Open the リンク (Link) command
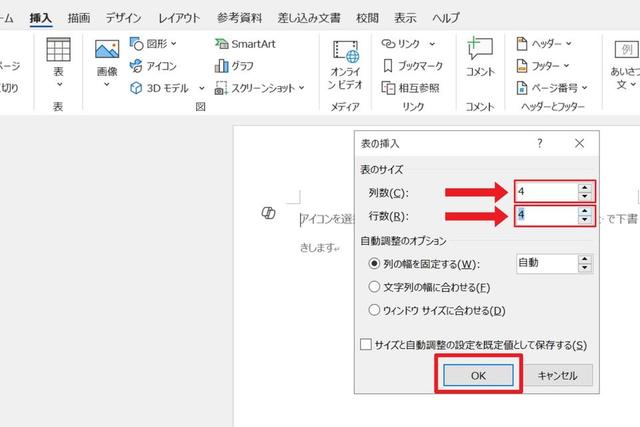Image resolution: width=640 pixels, height=427 pixels. click(x=401, y=43)
